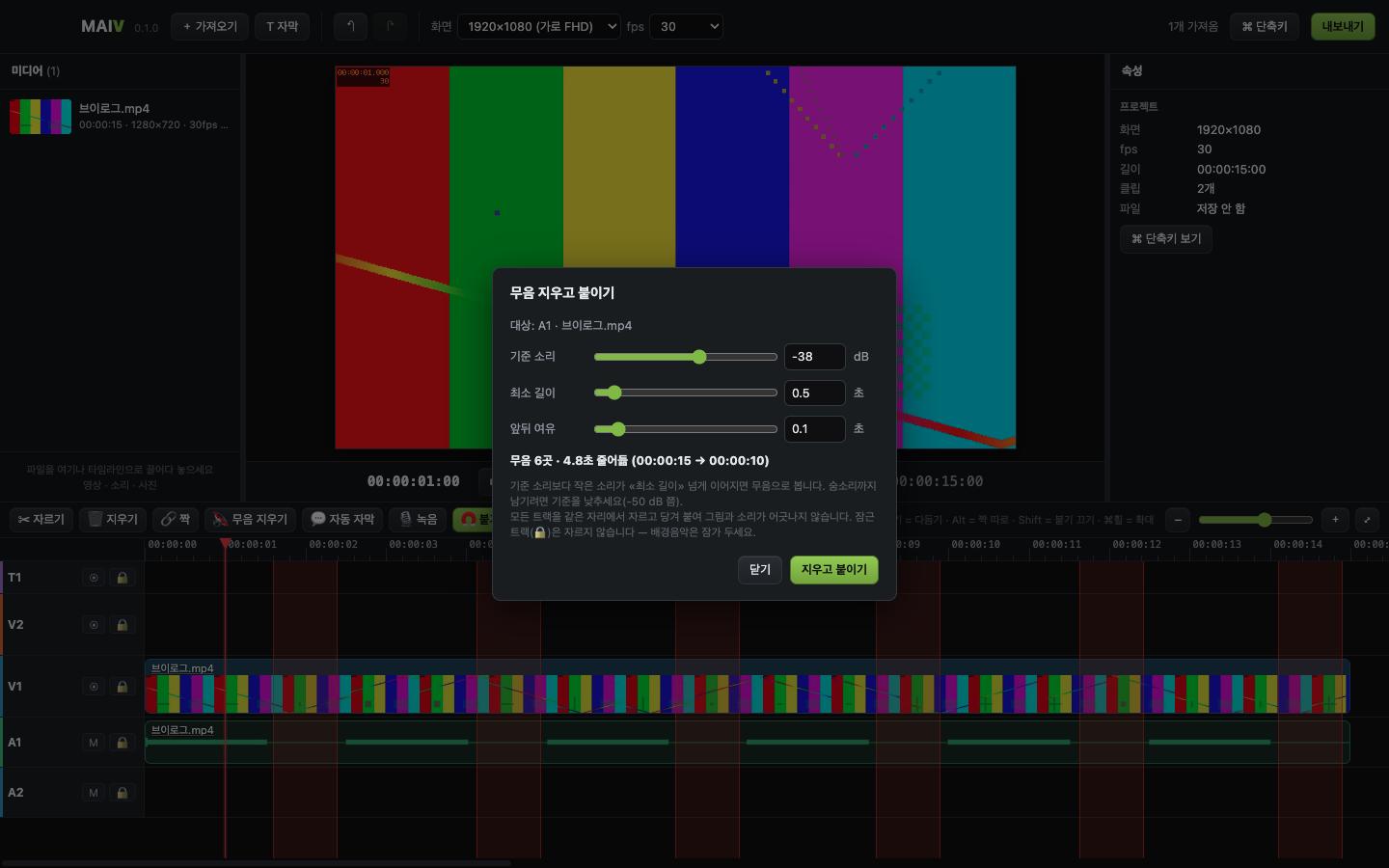Select the 브이로그.mp4 clip on track A1

(748, 743)
